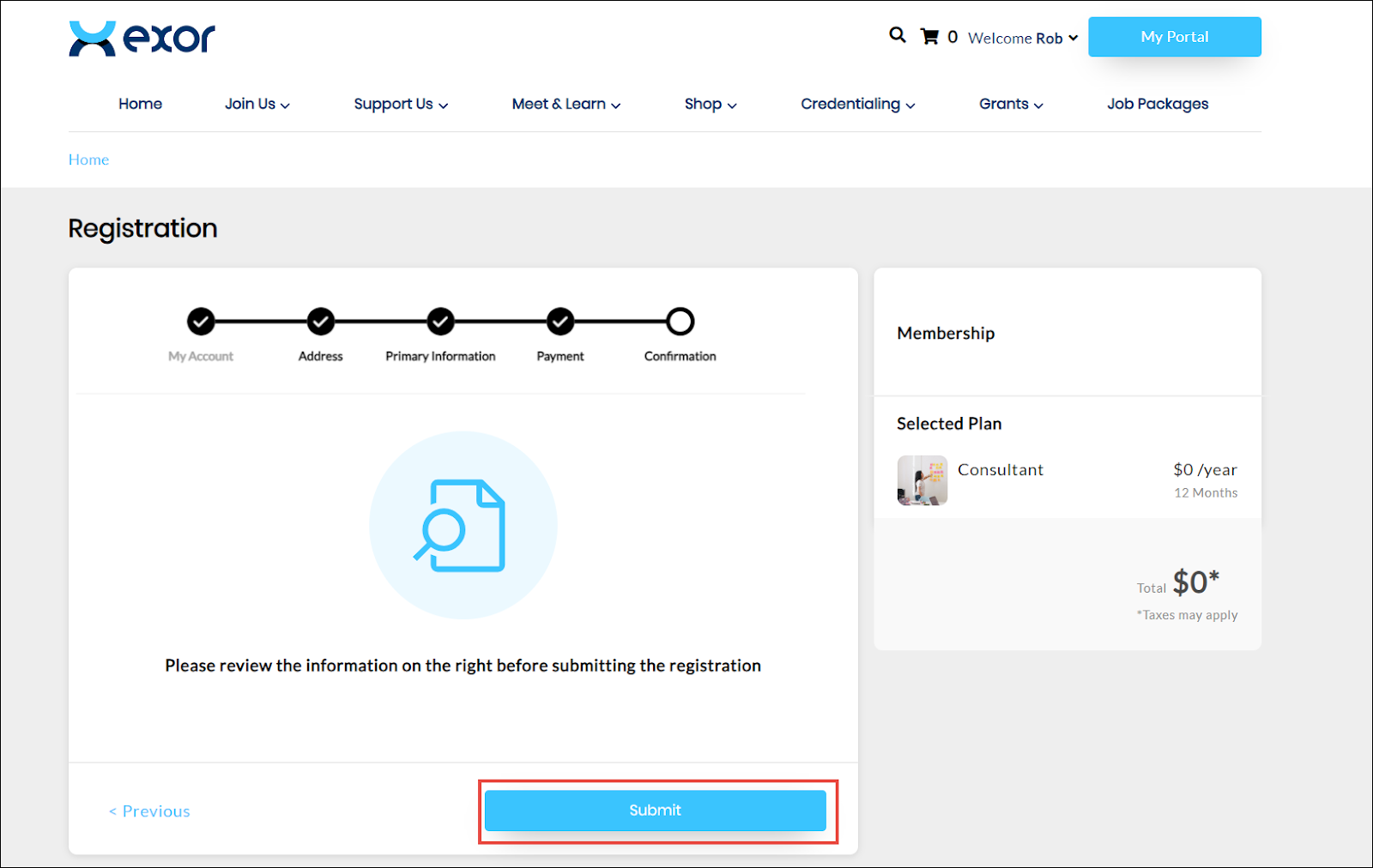Open My Portal button
Image resolution: width=1373 pixels, height=868 pixels.
point(1174,37)
